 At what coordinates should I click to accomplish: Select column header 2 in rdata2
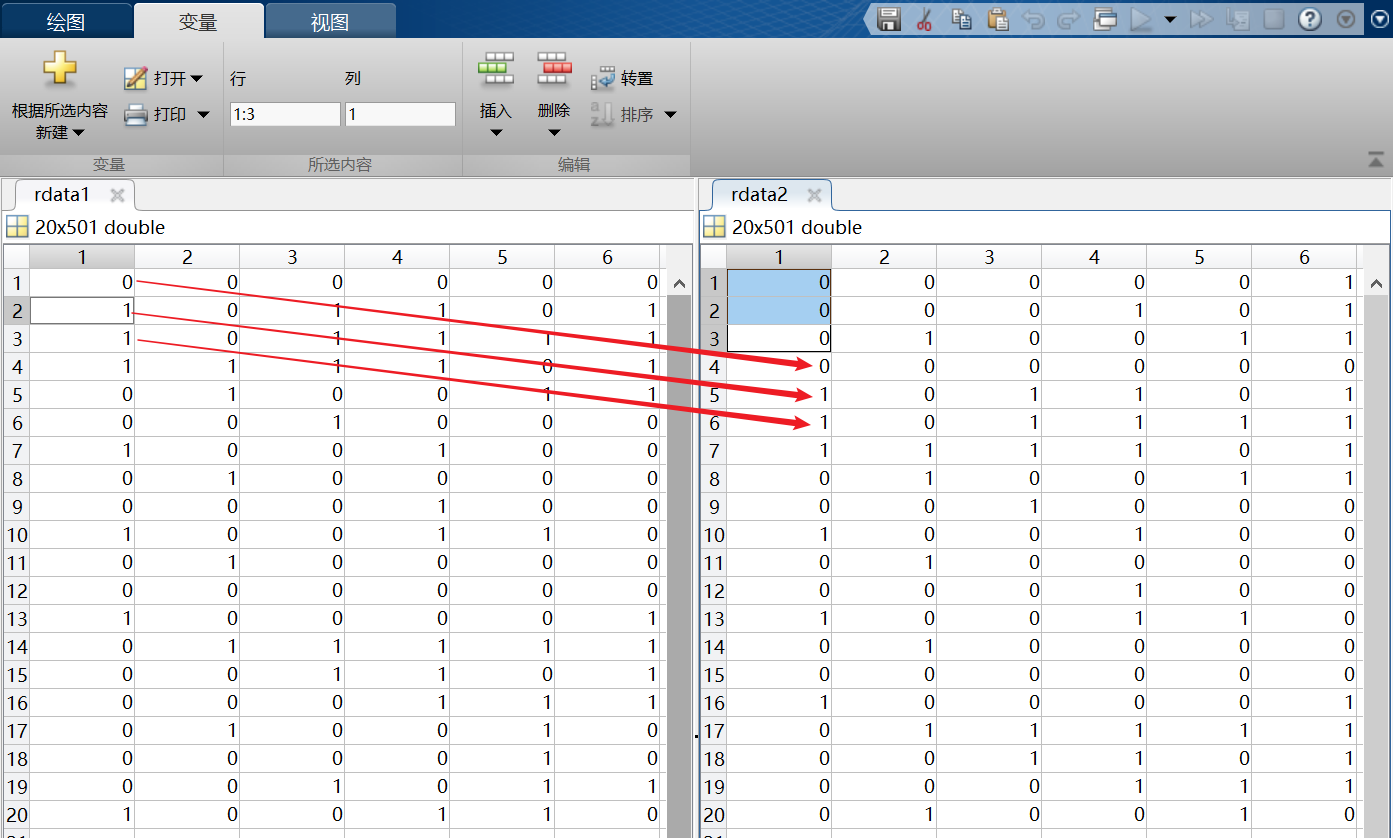884,257
